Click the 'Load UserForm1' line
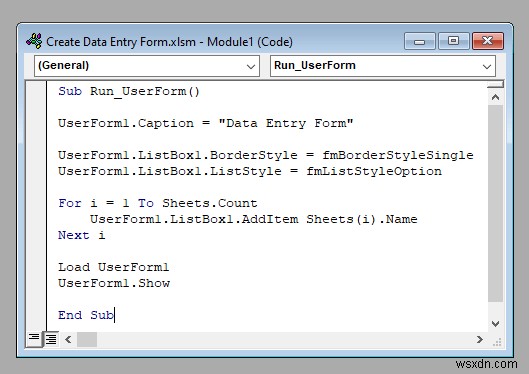Image resolution: width=529 pixels, height=374 pixels. pos(113,267)
